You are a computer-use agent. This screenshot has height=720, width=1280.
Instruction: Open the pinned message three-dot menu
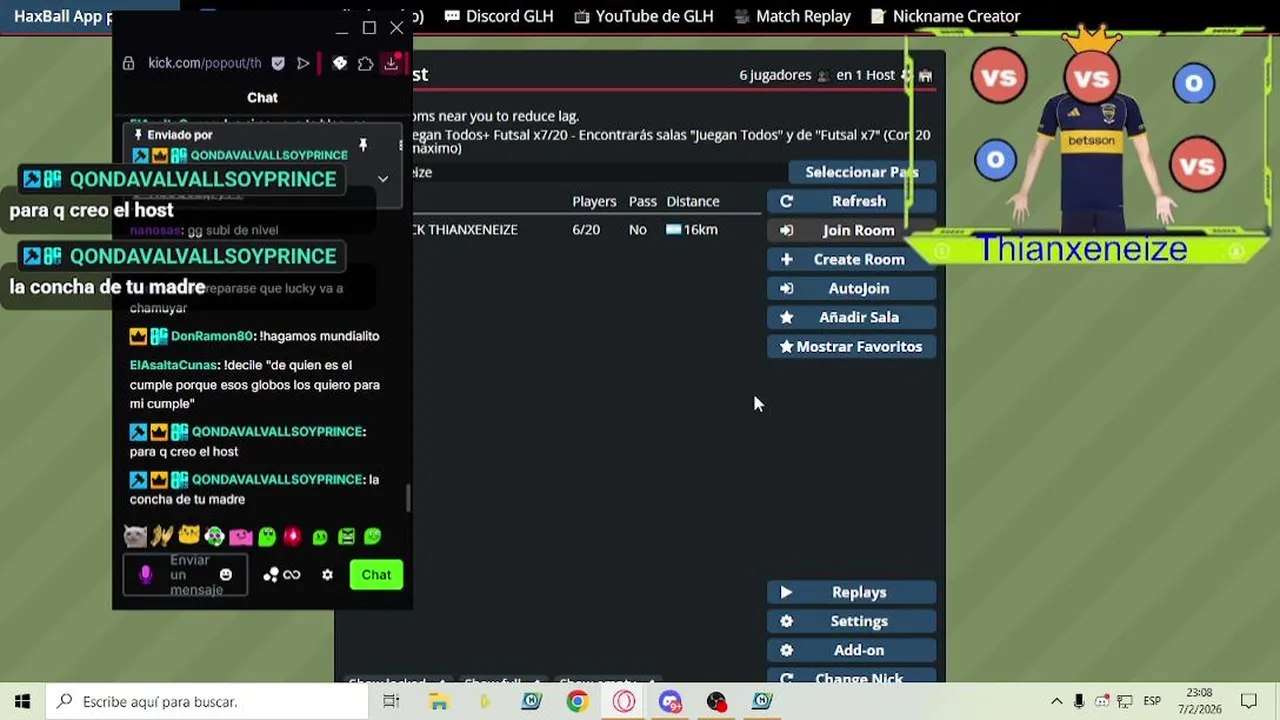pyautogui.click(x=400, y=145)
